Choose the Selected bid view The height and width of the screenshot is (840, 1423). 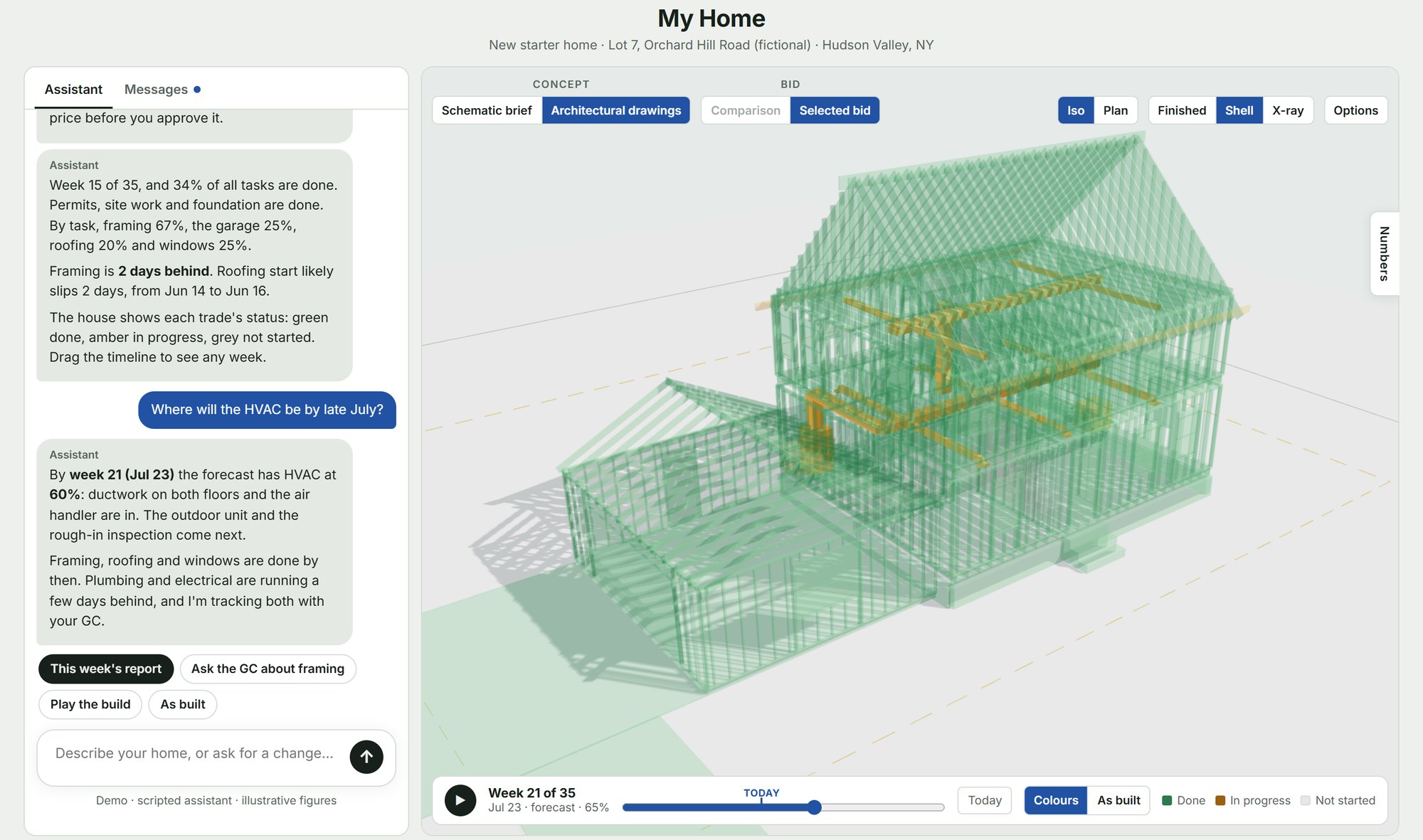[835, 110]
